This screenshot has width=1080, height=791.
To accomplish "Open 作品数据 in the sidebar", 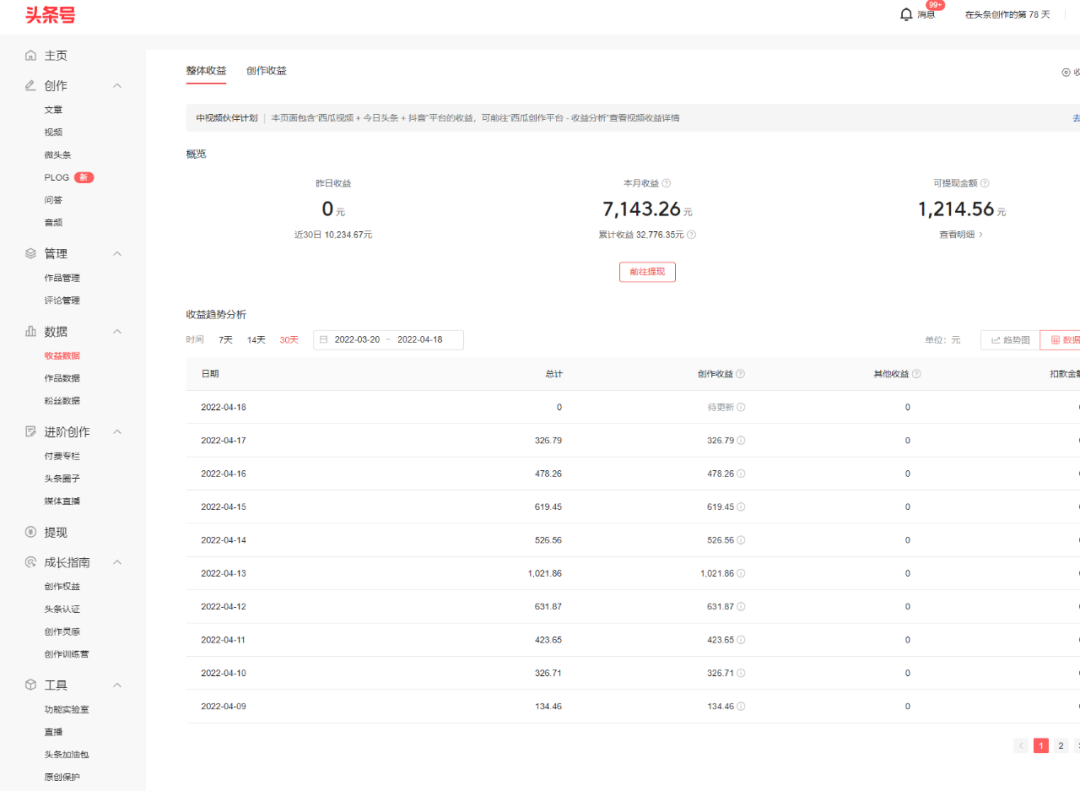I will (x=62, y=378).
